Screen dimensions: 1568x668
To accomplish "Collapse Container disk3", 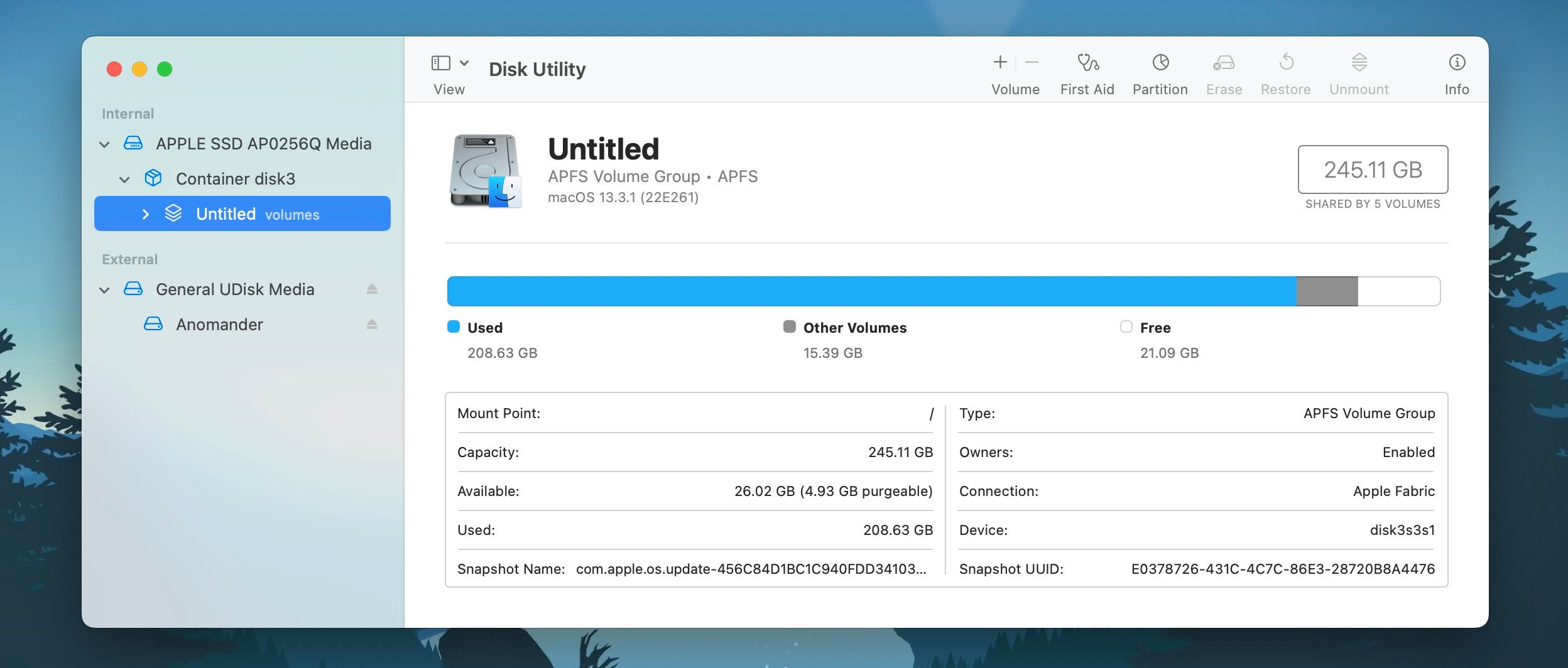I will (x=125, y=178).
